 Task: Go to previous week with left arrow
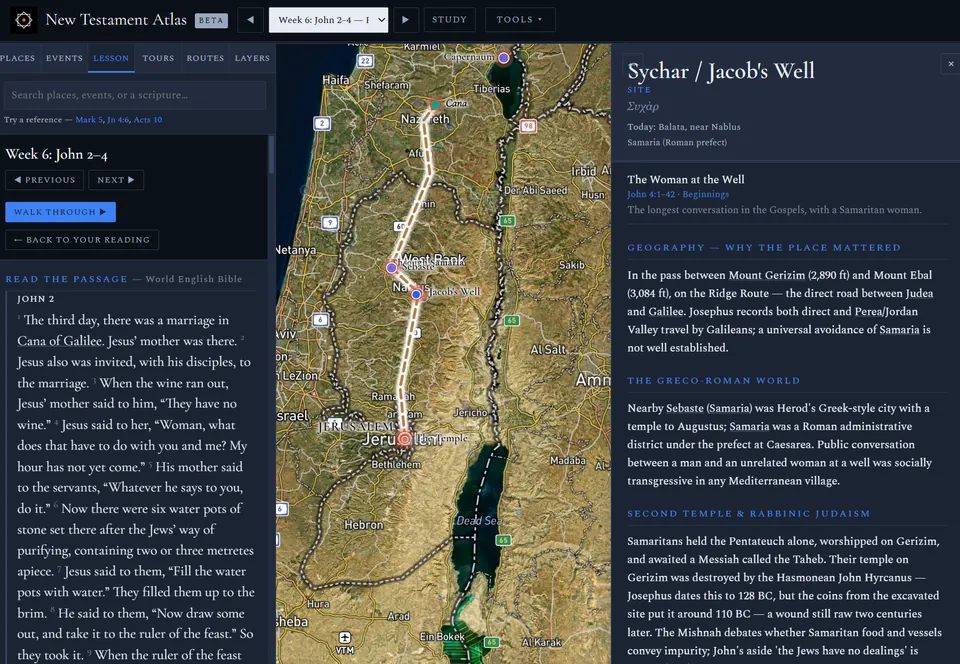tap(250, 20)
